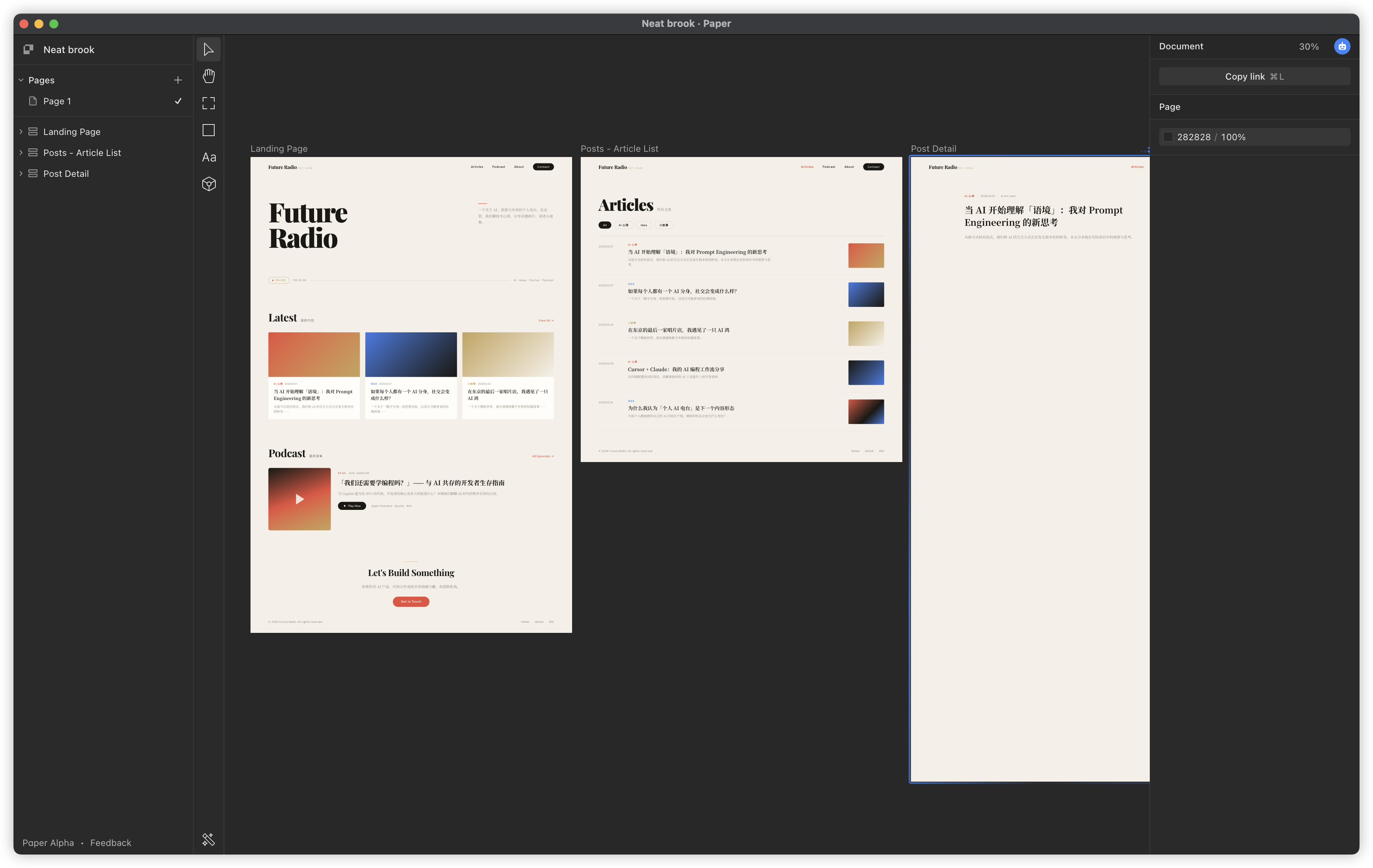Select Page 1 in pages list
Screen dimensions: 1373x868
point(57,101)
